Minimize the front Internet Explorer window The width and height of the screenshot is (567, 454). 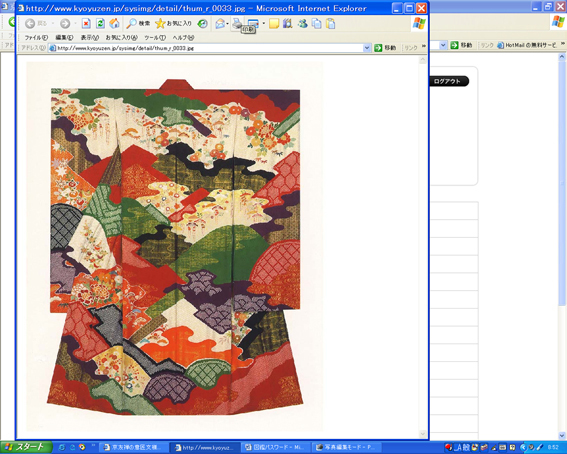(x=397, y=8)
